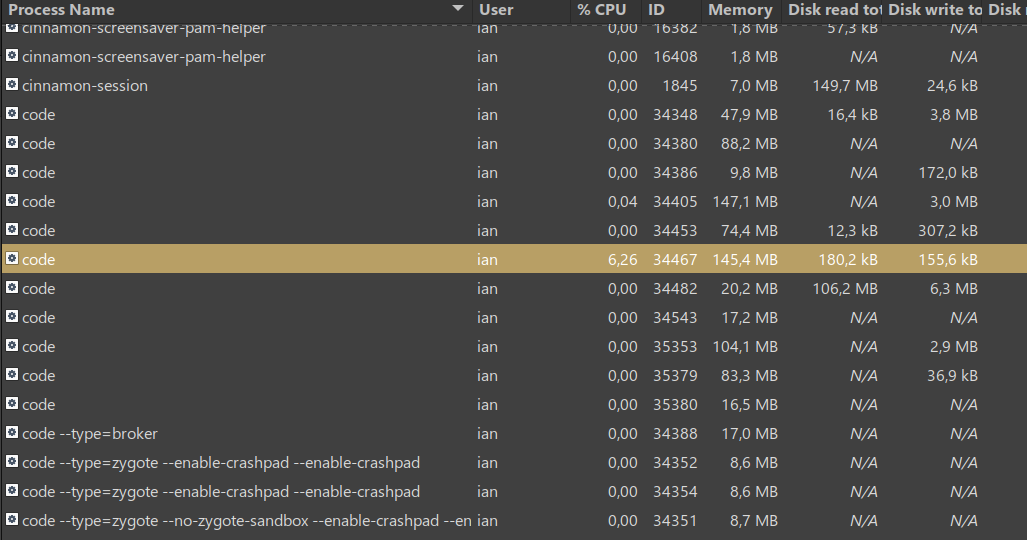The height and width of the screenshot is (540, 1027).
Task: Click the 155,6 kB disk write value
Action: point(948,260)
